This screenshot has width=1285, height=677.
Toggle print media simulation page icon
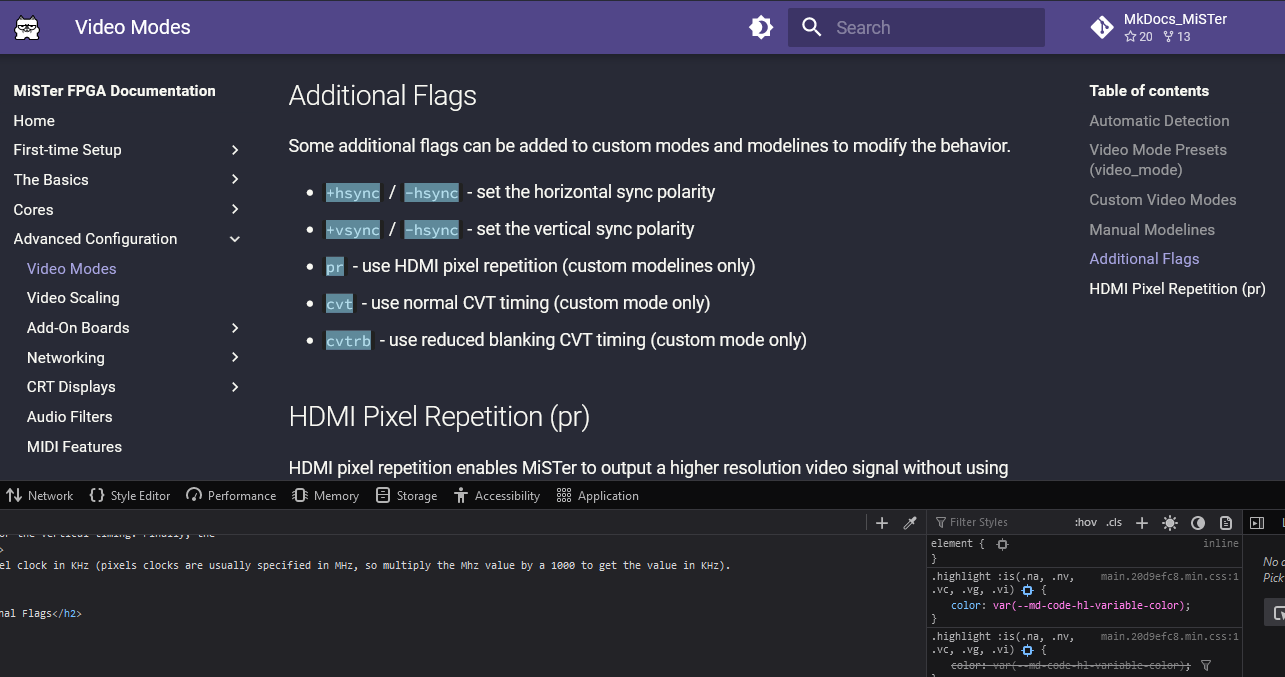[x=1226, y=523]
